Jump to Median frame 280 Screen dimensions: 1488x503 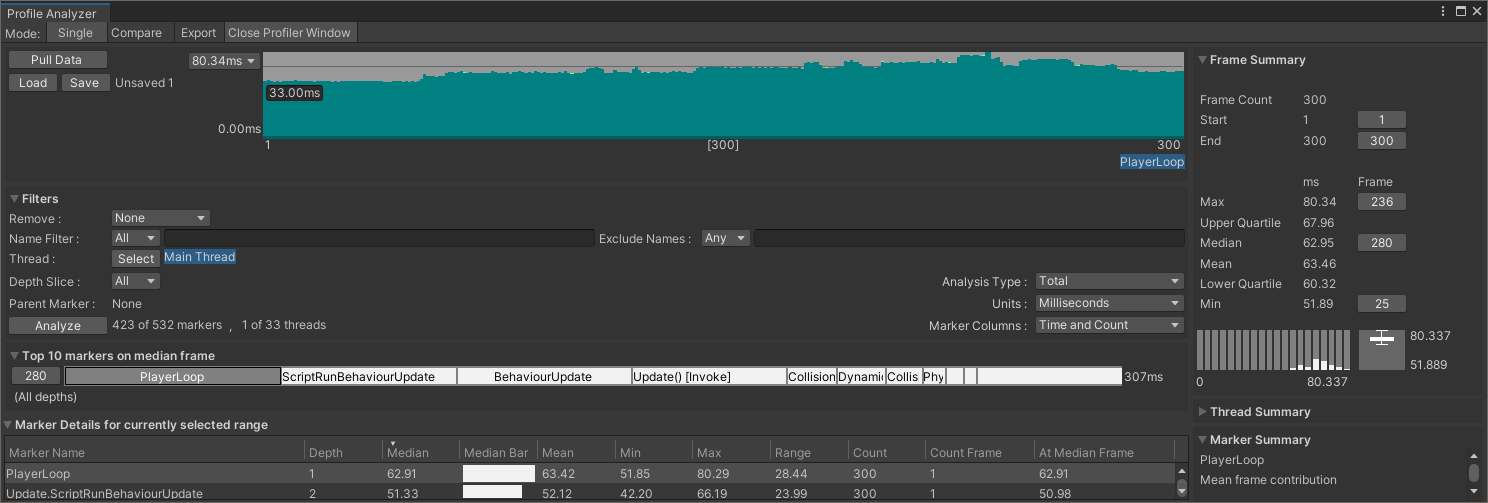tap(1381, 243)
